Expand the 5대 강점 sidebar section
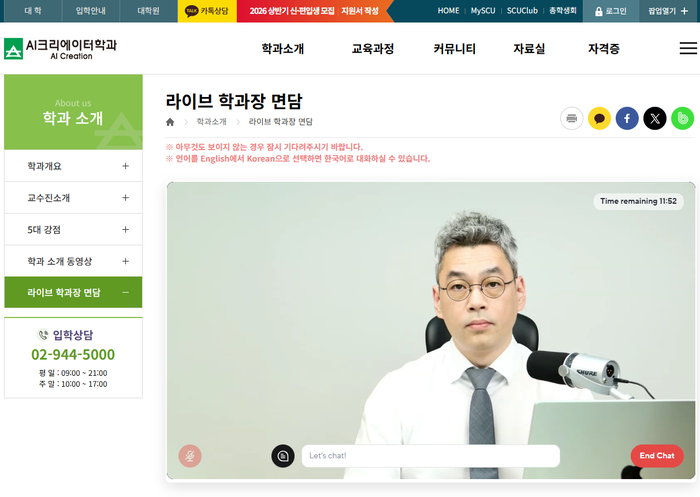 [125, 230]
